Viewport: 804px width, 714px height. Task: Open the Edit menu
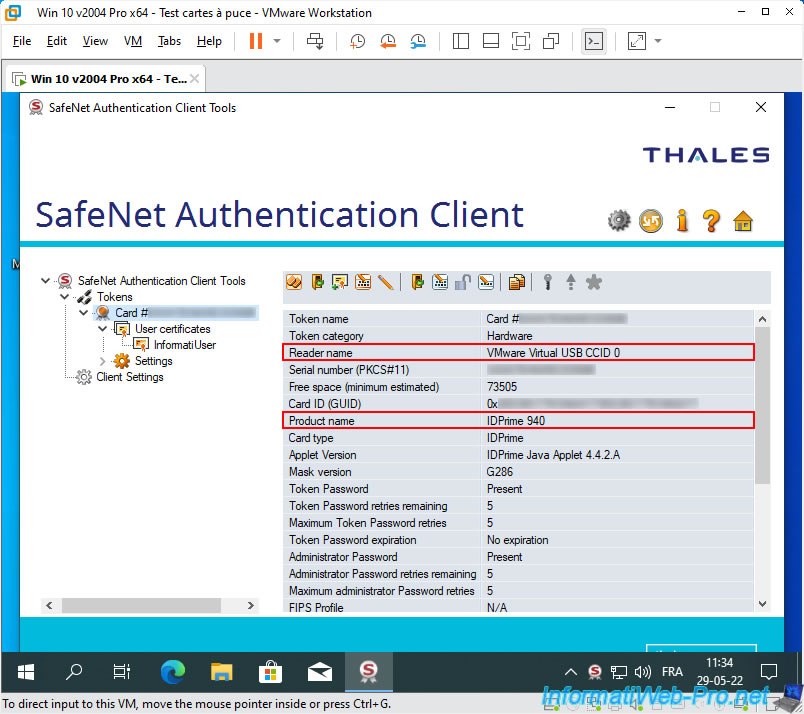point(56,41)
